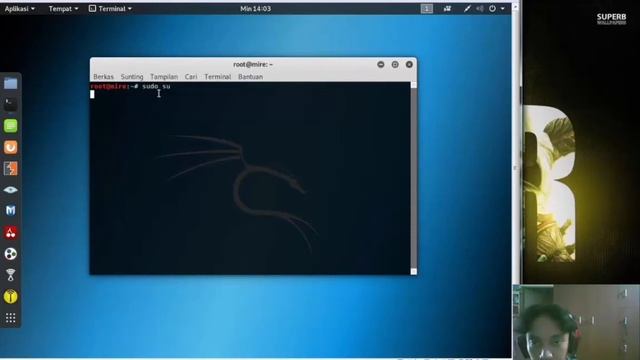Click the power icon in the top bar
Screen dimensions: 640x360
point(493,9)
